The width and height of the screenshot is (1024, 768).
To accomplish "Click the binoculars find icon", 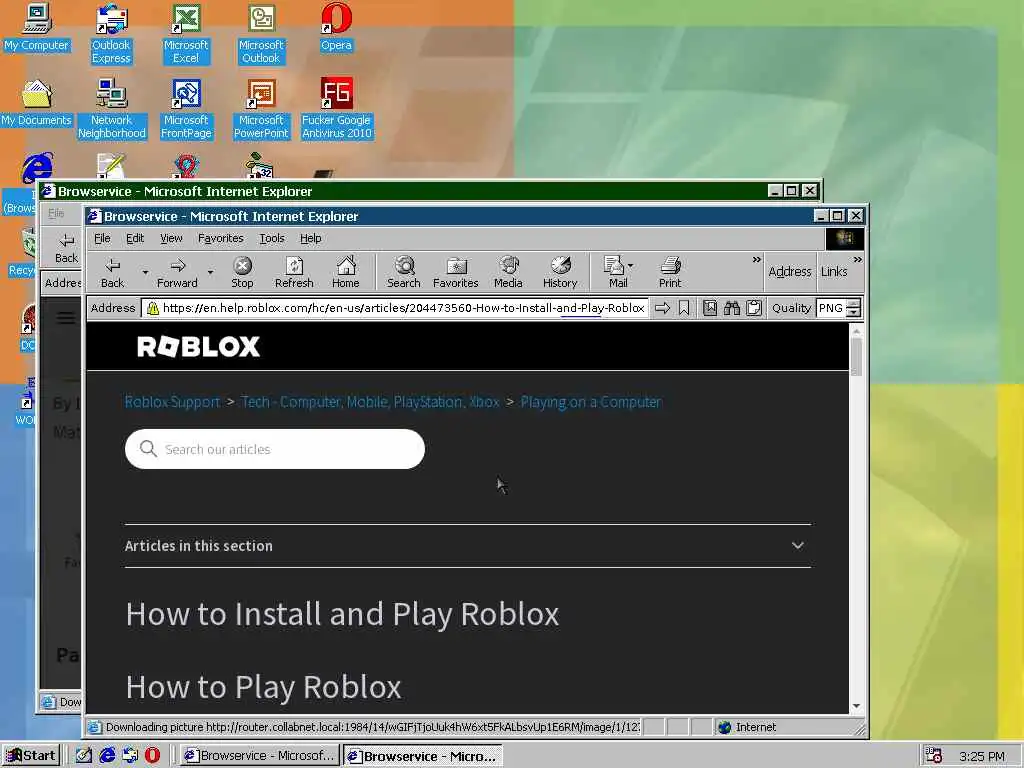I will point(731,308).
